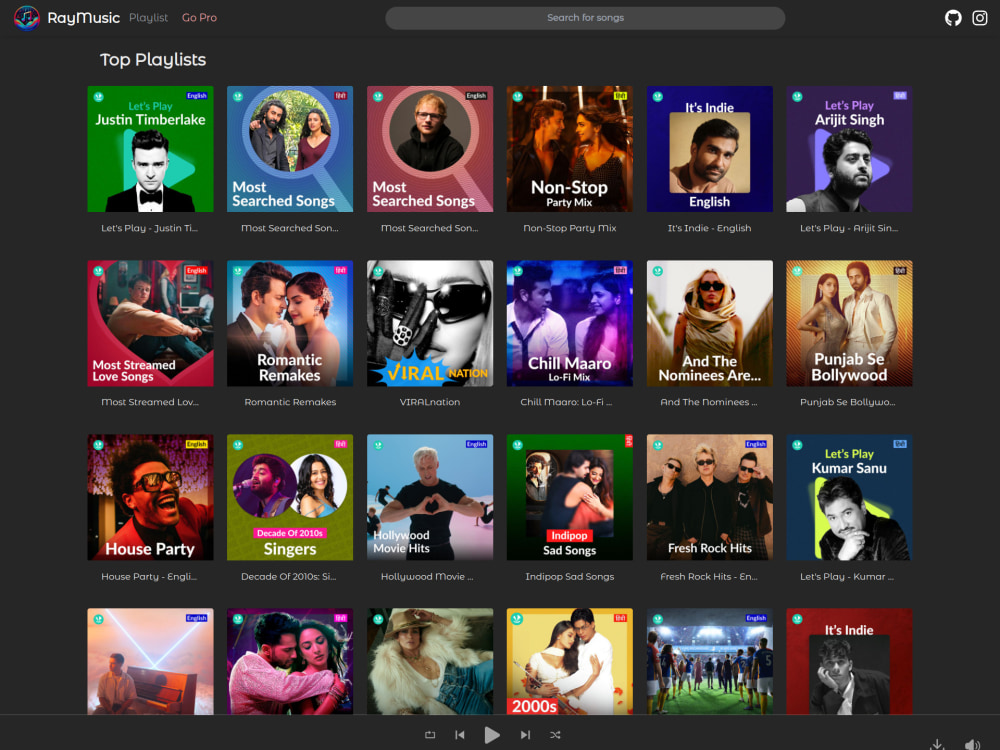This screenshot has height=750, width=1000.
Task: Open Indipop Sad Songs cover
Action: point(570,497)
